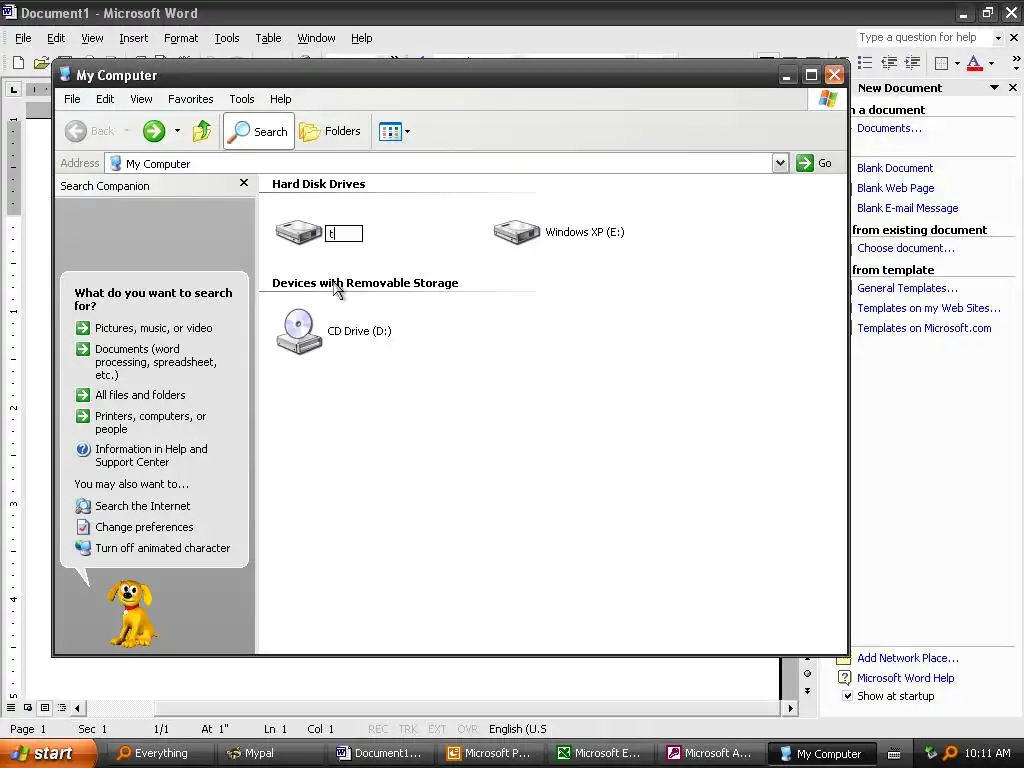The width and height of the screenshot is (1024, 768).
Task: Close the Search Companion pane
Action: click(x=244, y=183)
